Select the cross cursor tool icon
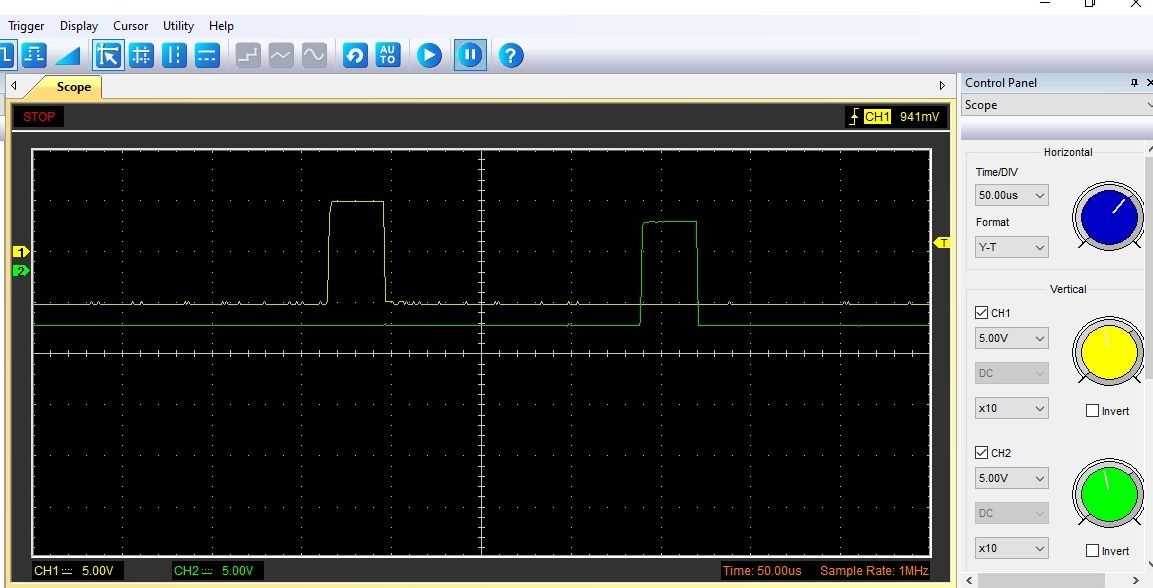1153x588 pixels. tap(141, 55)
